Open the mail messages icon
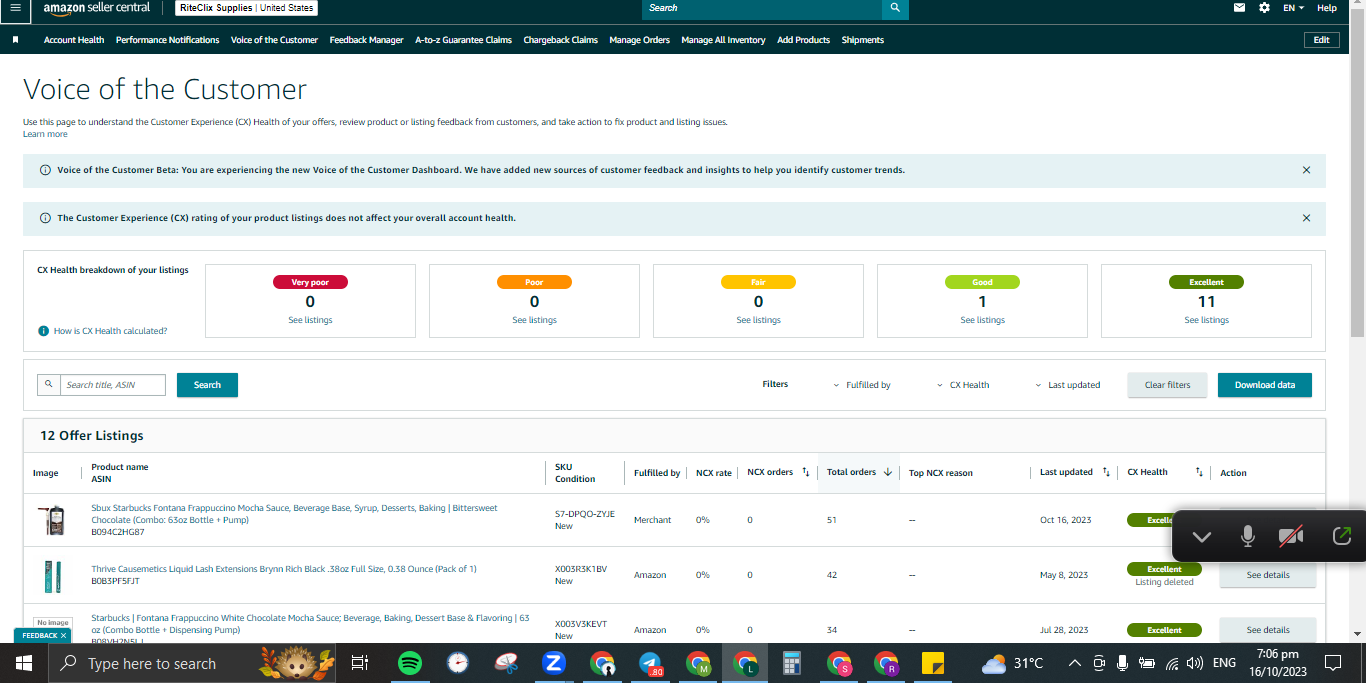Image resolution: width=1366 pixels, height=683 pixels. 1240,8
